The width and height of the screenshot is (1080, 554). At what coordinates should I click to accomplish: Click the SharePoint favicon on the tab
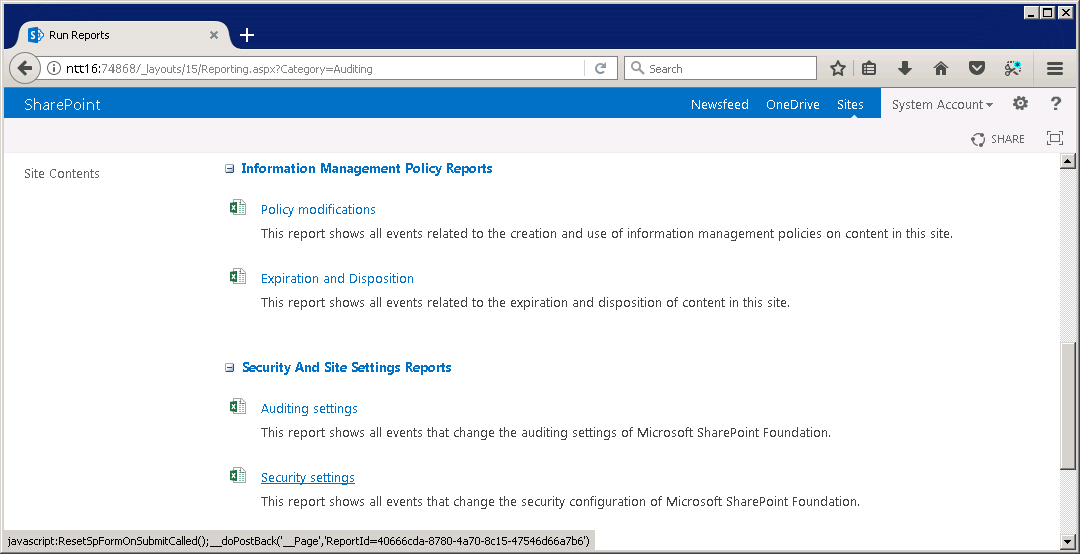36,34
